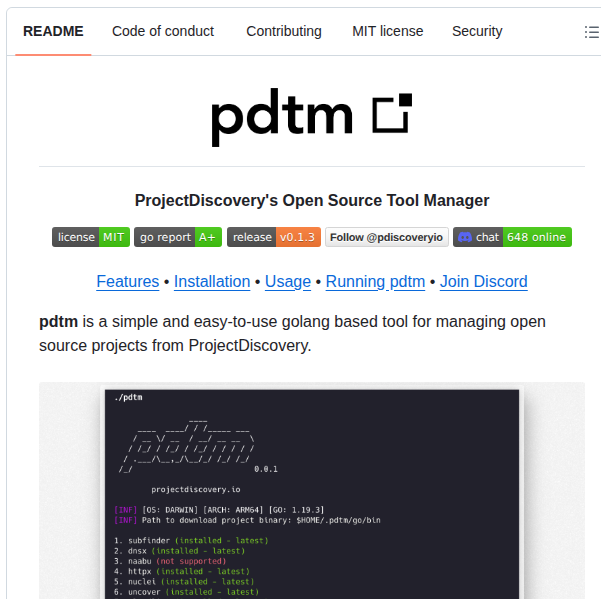Click the text 'source projects from ProjectDiscovery.'
This screenshot has width=601, height=599.
click(175, 346)
